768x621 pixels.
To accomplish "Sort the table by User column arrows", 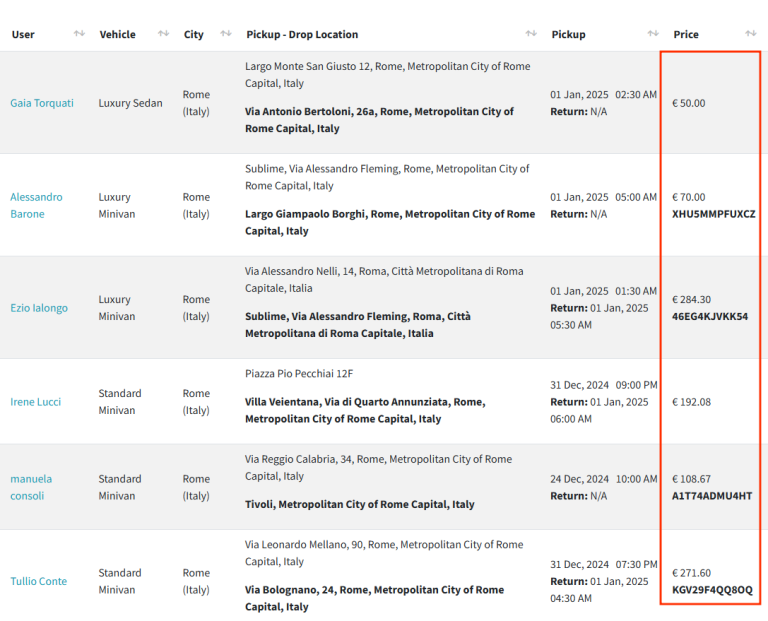I will pyautogui.click(x=79, y=34).
